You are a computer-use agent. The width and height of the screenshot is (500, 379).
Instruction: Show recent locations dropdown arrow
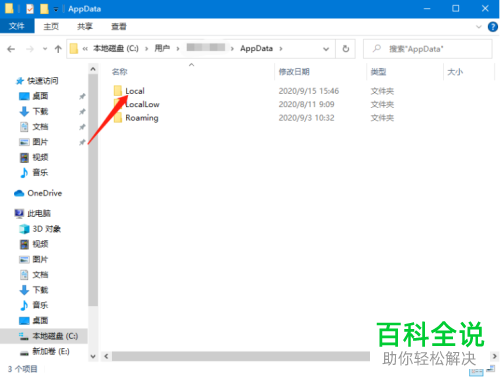coord(45,49)
